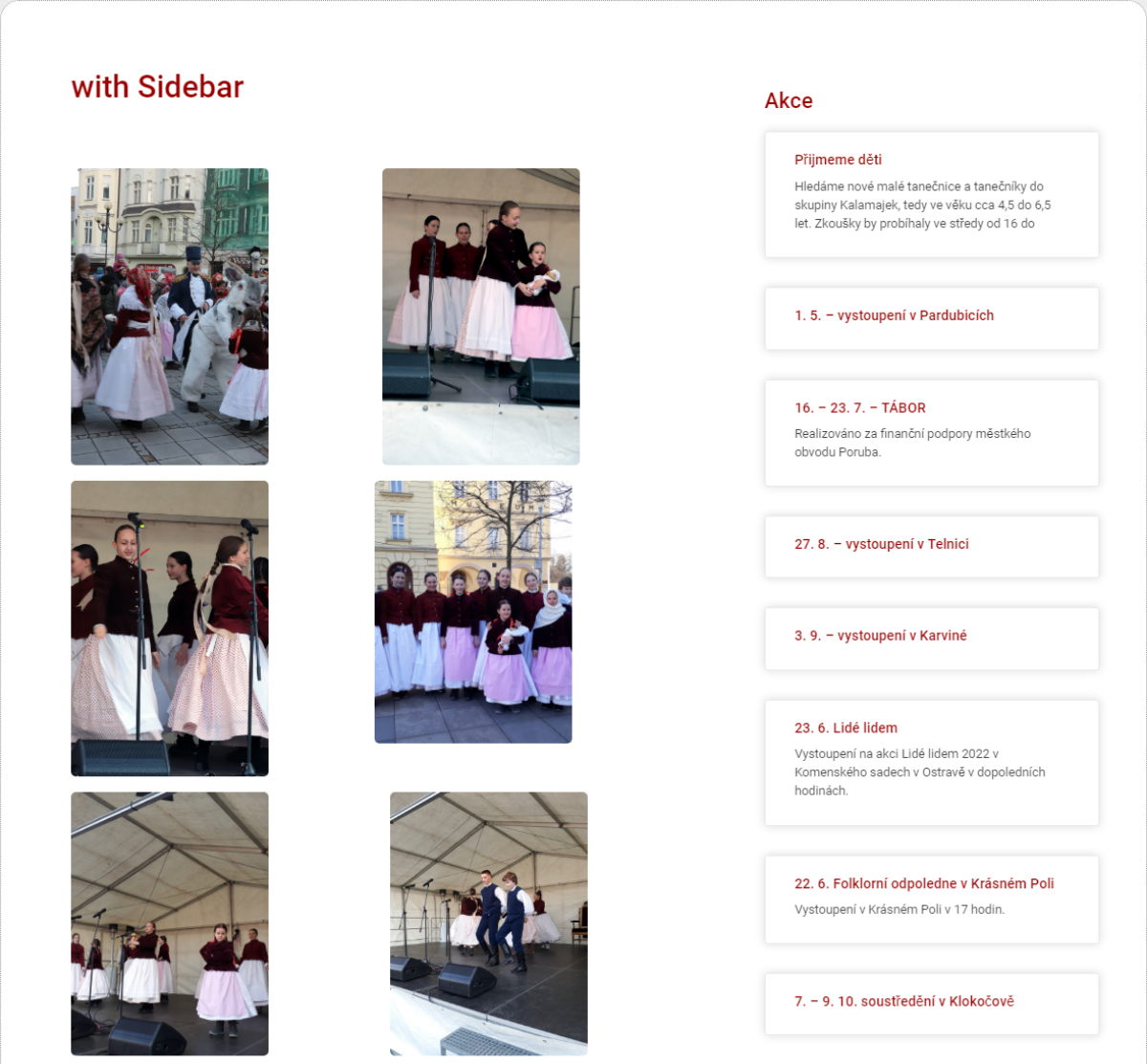
Task: Click the 'with Sidebar' page heading
Action: click(158, 87)
